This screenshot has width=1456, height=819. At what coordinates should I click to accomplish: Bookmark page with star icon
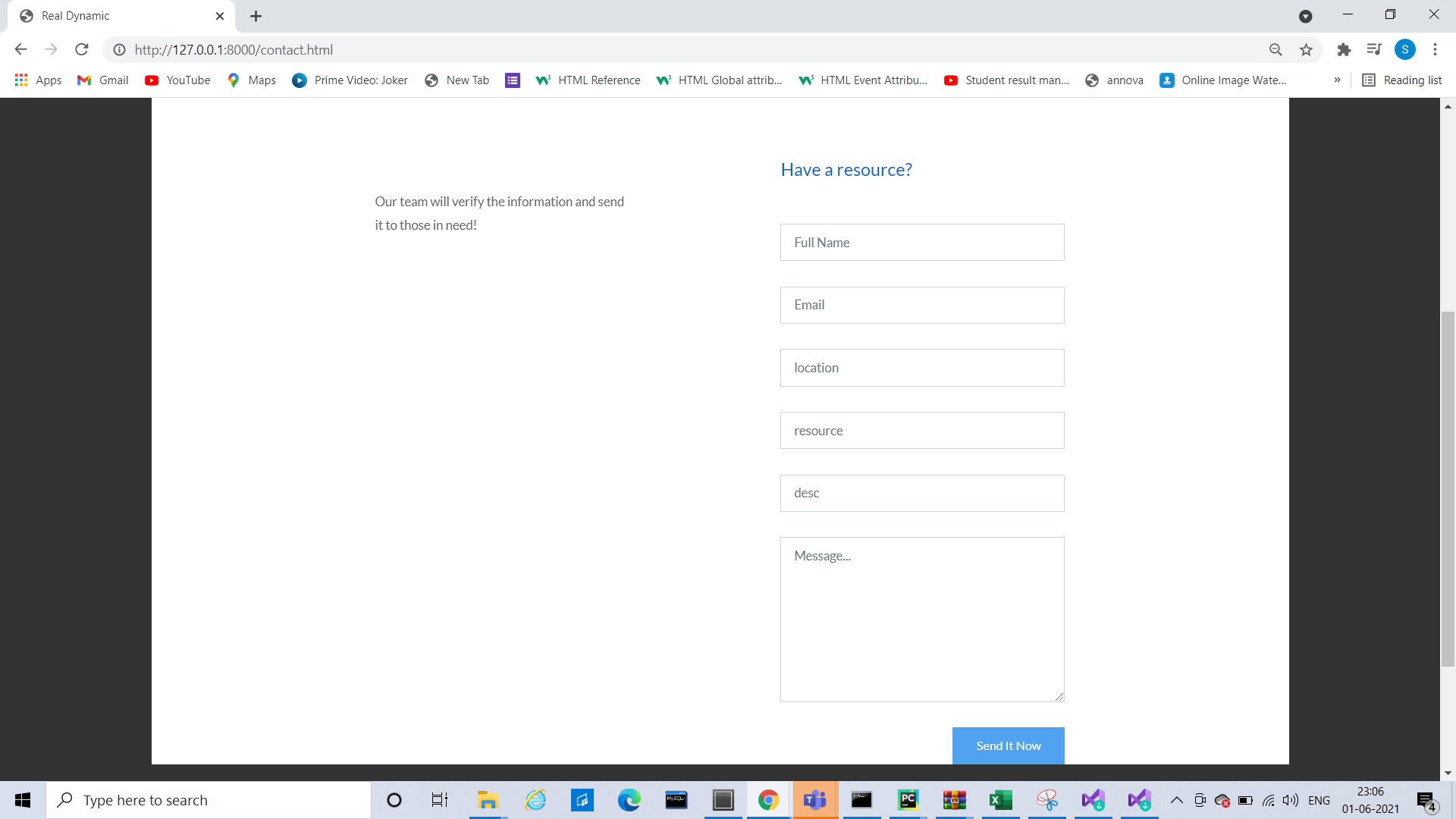click(1306, 49)
